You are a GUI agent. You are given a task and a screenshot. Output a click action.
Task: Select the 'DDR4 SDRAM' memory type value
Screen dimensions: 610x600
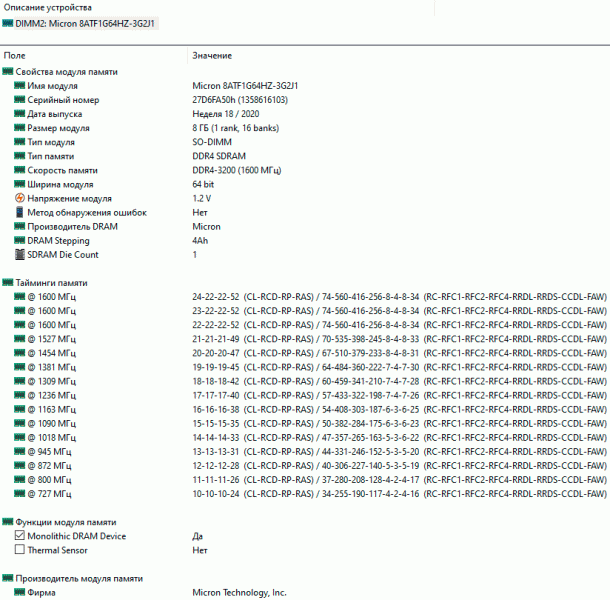click(219, 156)
